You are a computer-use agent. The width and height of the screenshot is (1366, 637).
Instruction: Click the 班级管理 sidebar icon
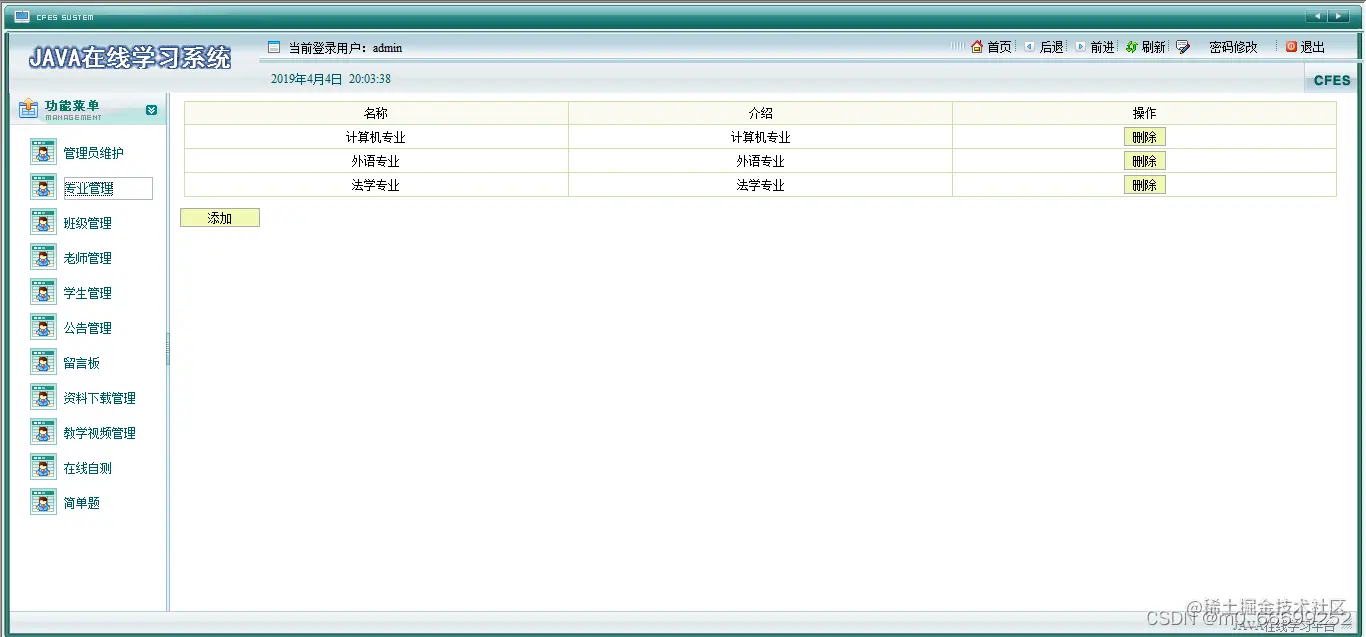(x=43, y=222)
